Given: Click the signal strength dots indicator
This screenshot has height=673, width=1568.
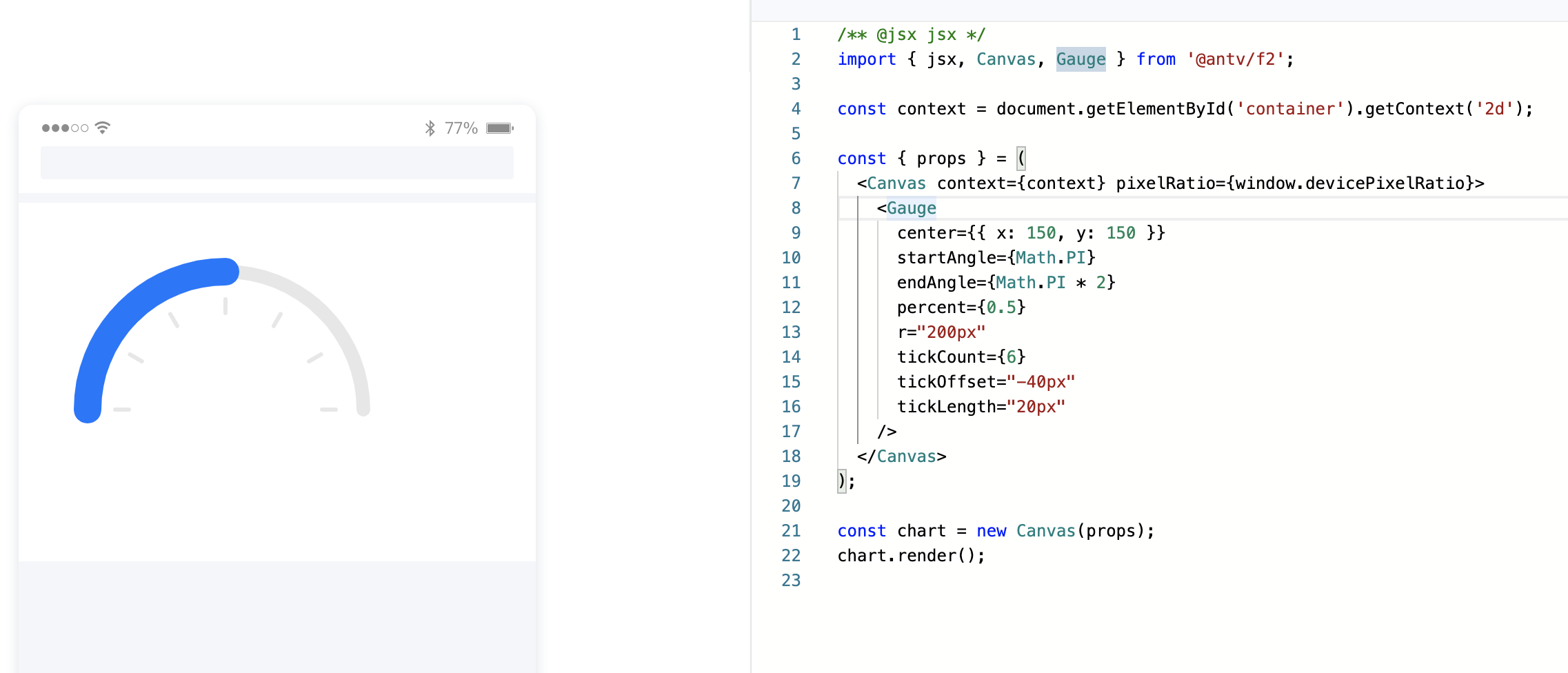Looking at the screenshot, I should click(65, 128).
